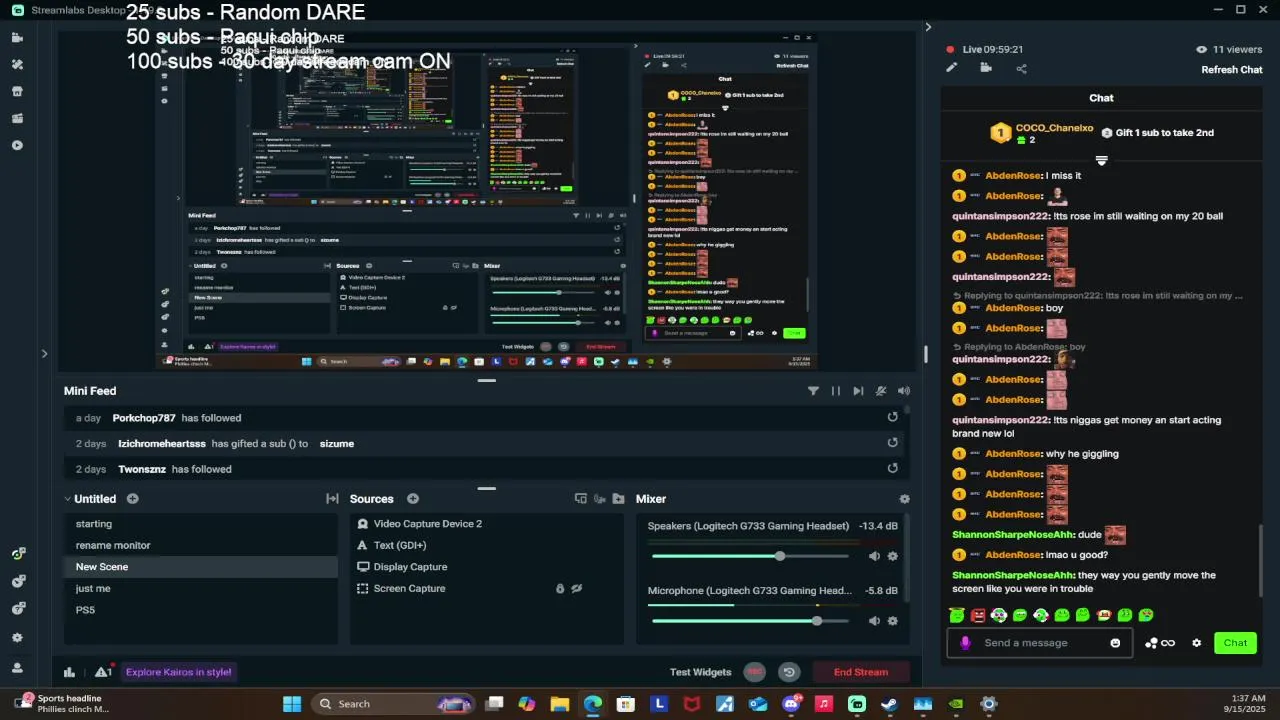Click the channel points bits icon
This screenshot has height=720, width=1280.
[x=1159, y=643]
